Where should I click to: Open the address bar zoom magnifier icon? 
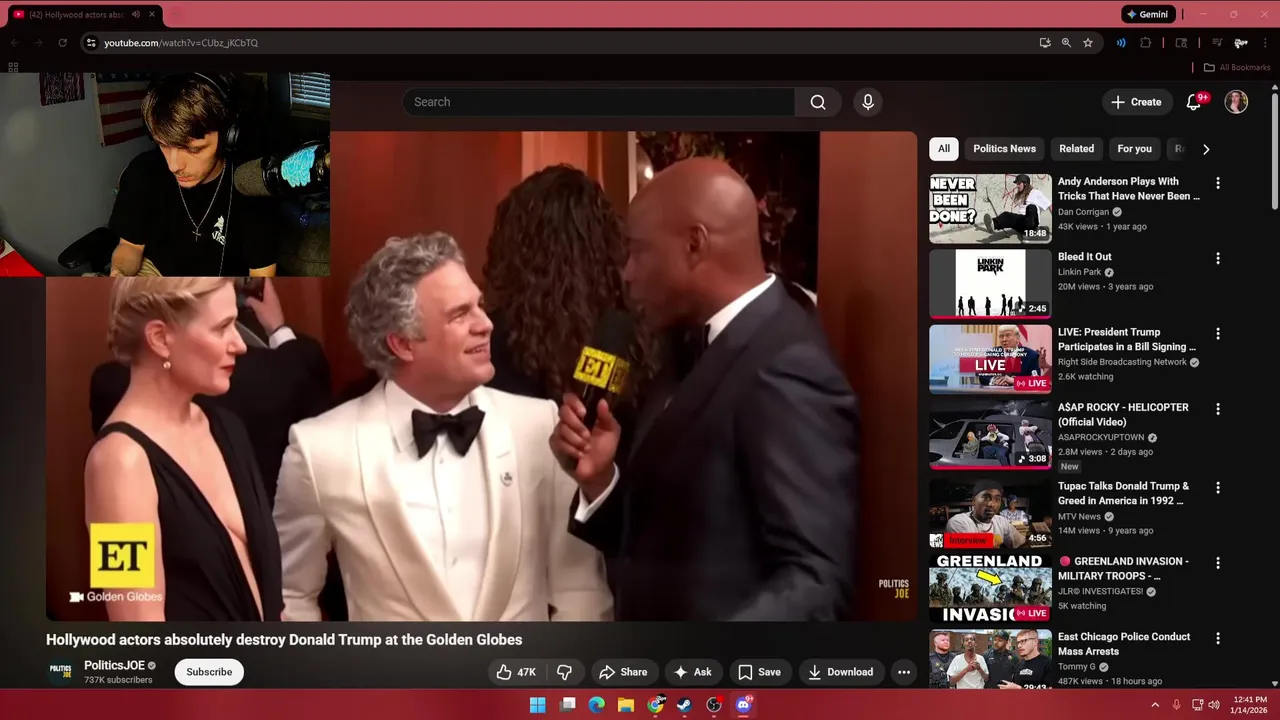pos(1066,43)
